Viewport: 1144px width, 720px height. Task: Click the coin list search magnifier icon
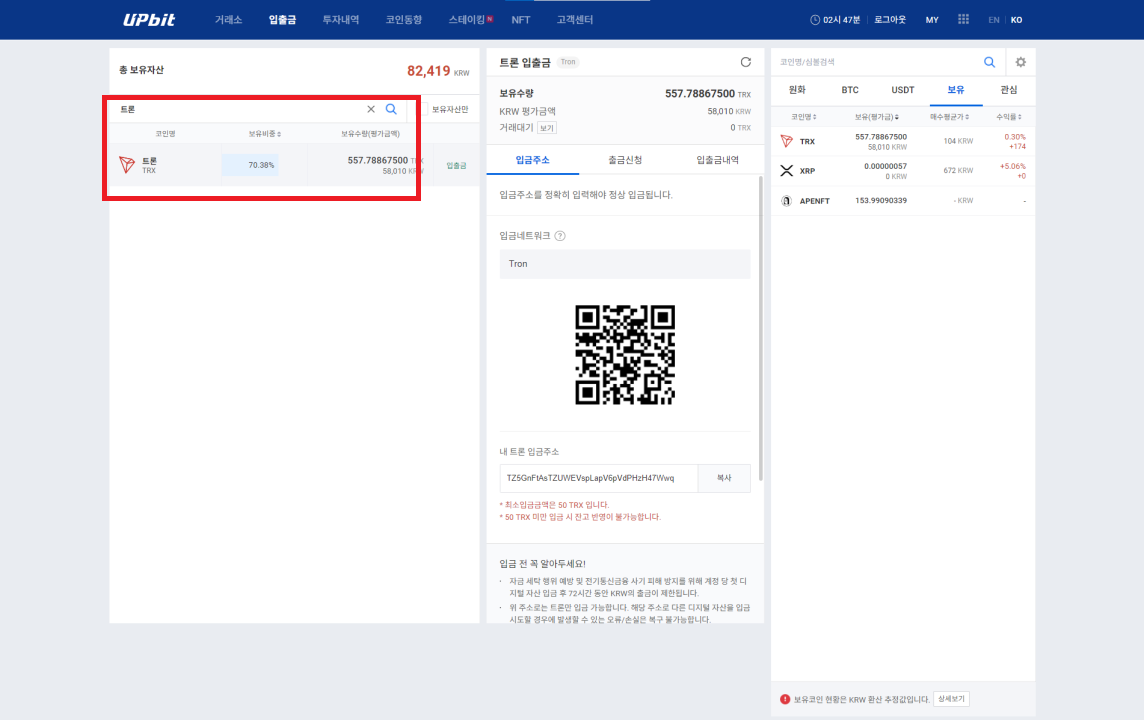click(x=989, y=62)
